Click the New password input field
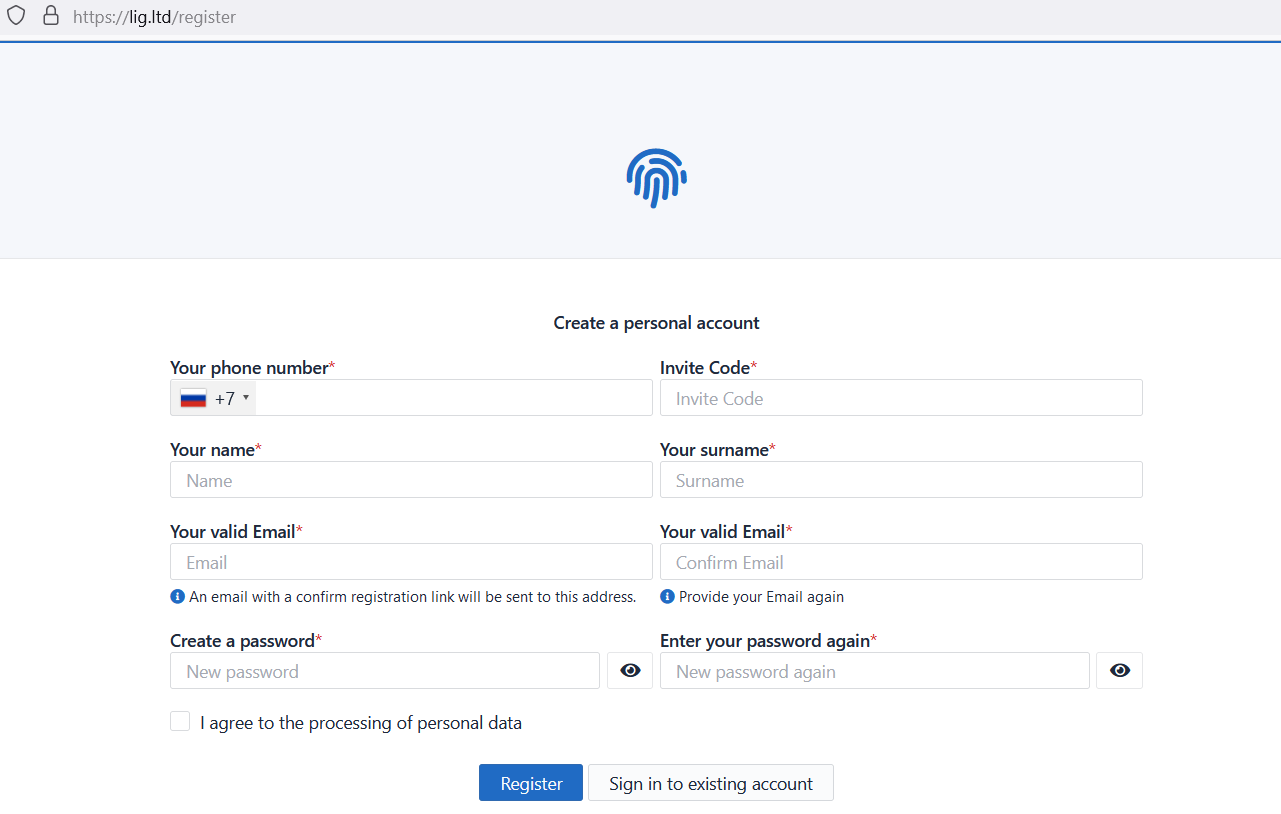The width and height of the screenshot is (1281, 814). click(x=385, y=671)
